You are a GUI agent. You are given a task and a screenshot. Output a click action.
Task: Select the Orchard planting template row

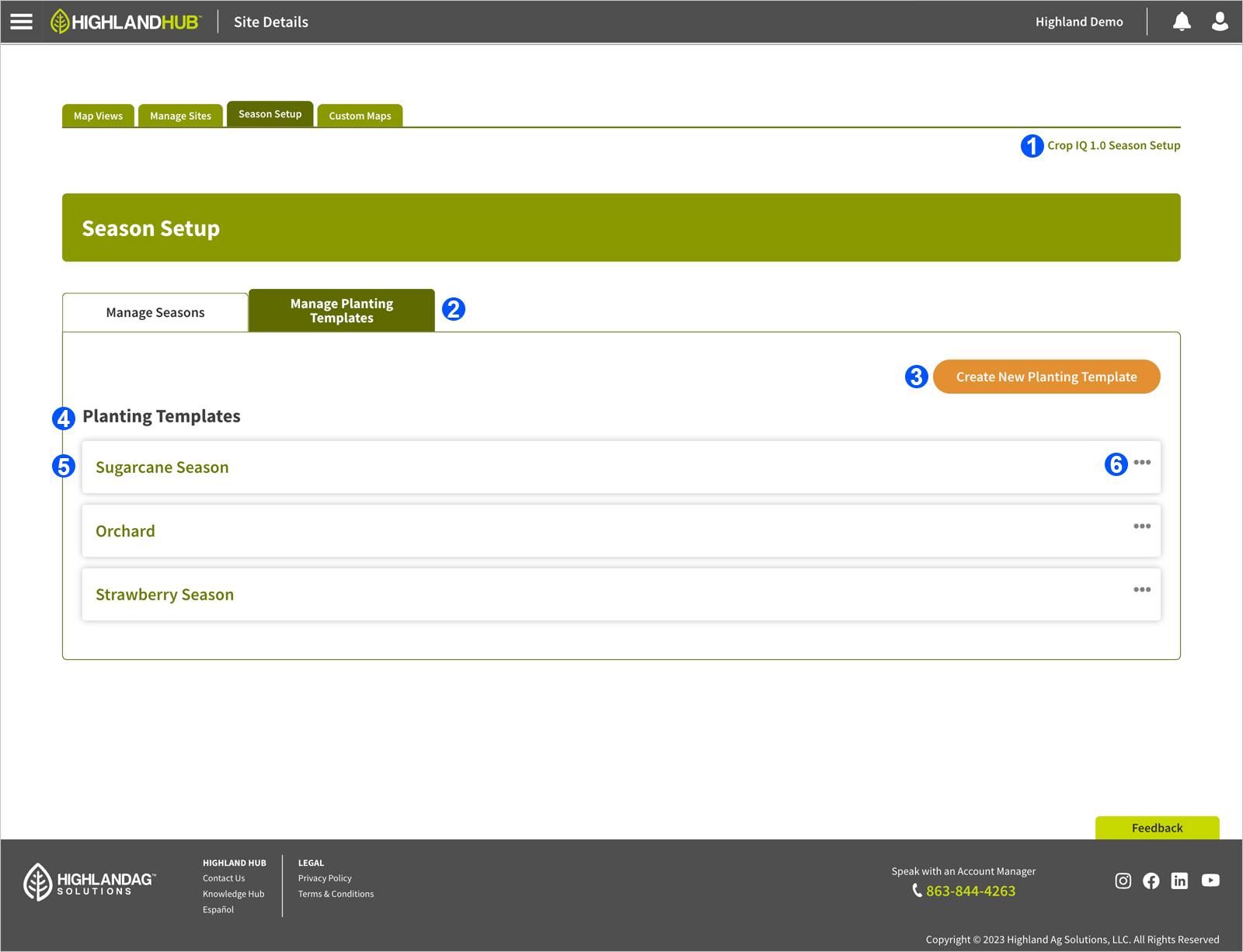click(125, 530)
